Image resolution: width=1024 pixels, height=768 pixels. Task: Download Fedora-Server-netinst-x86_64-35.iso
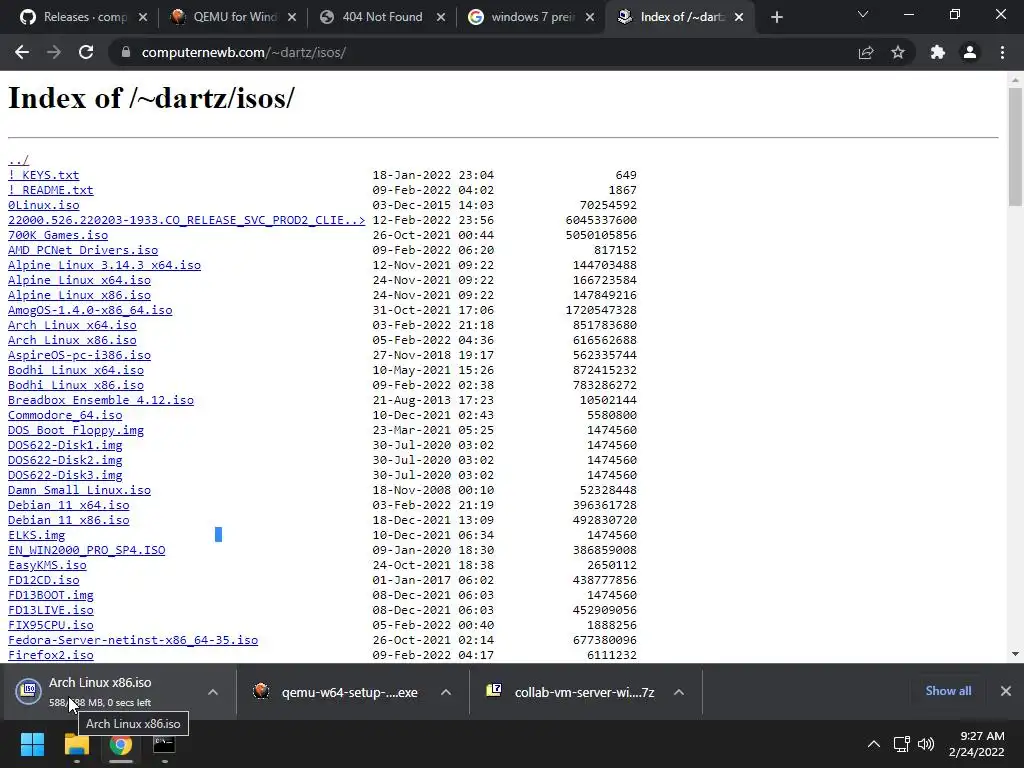pos(133,641)
